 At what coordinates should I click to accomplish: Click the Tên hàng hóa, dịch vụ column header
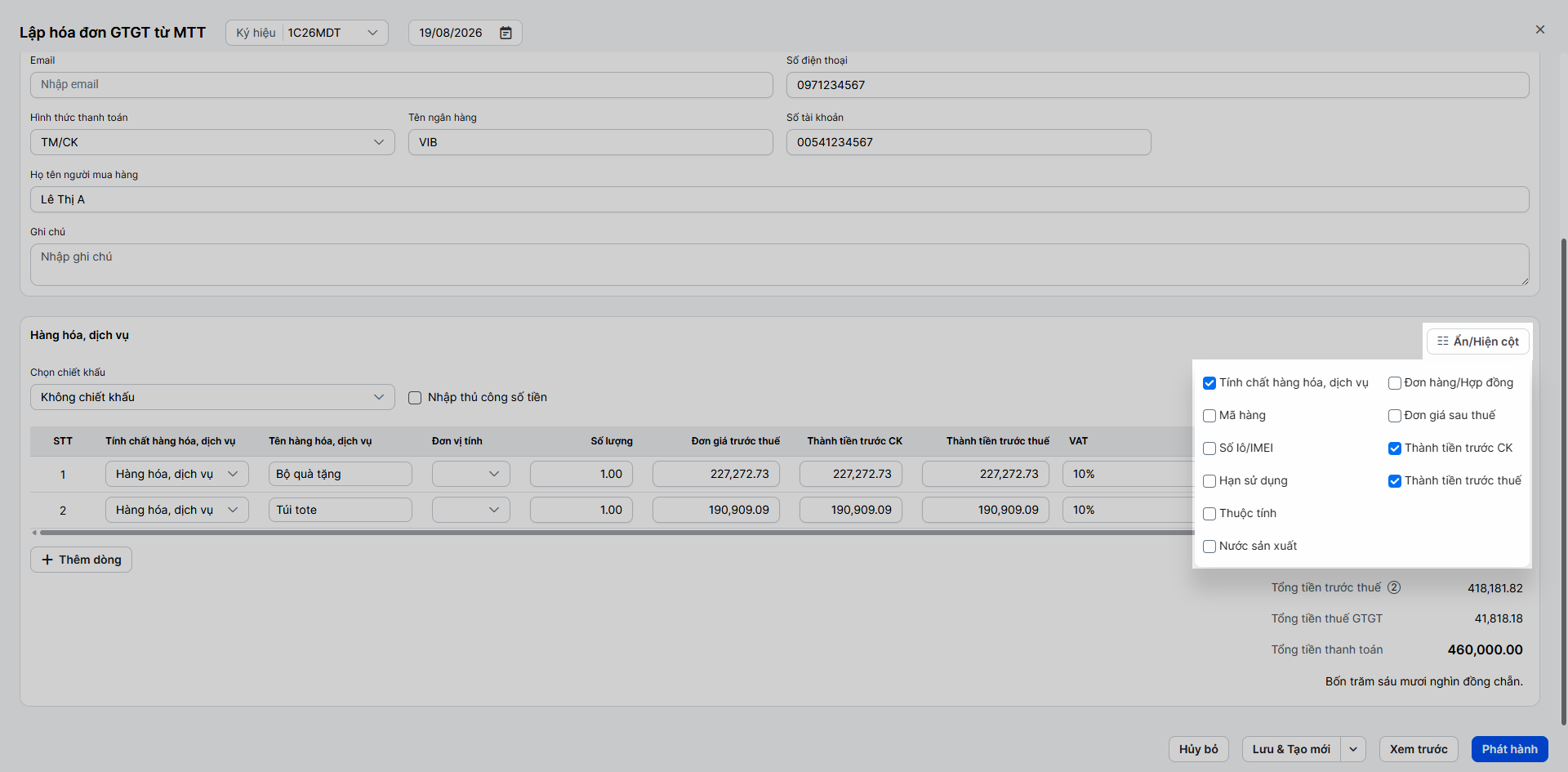click(x=320, y=441)
